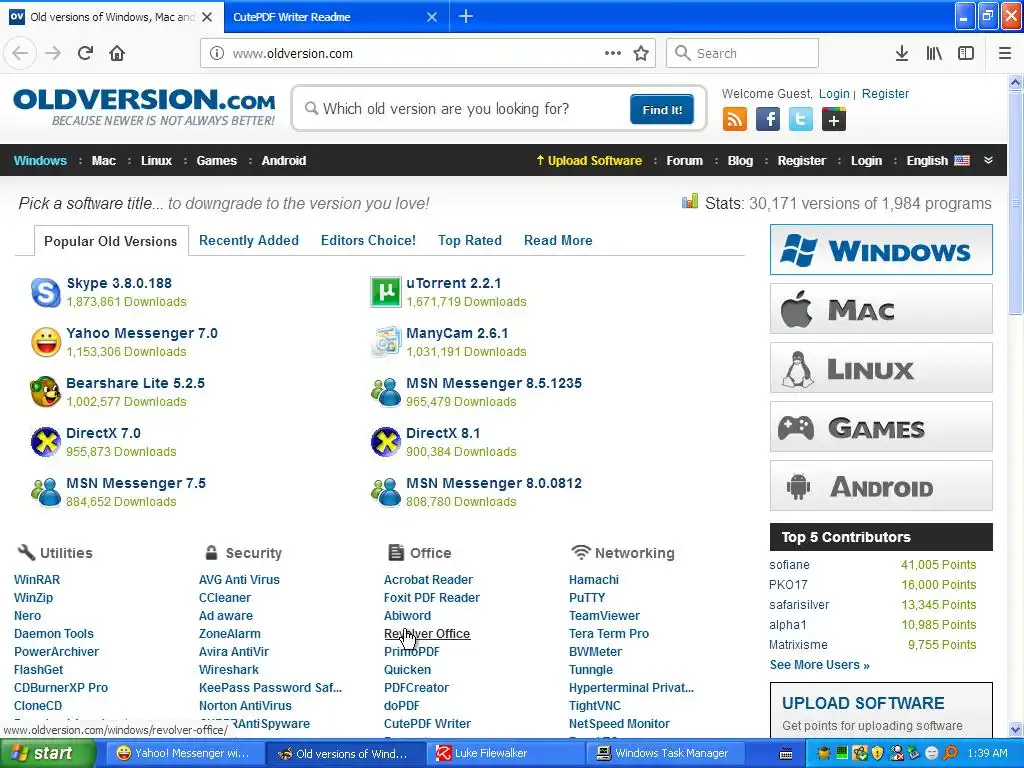Open the Facebook social icon
The width and height of the screenshot is (1024, 768).
[x=768, y=120]
